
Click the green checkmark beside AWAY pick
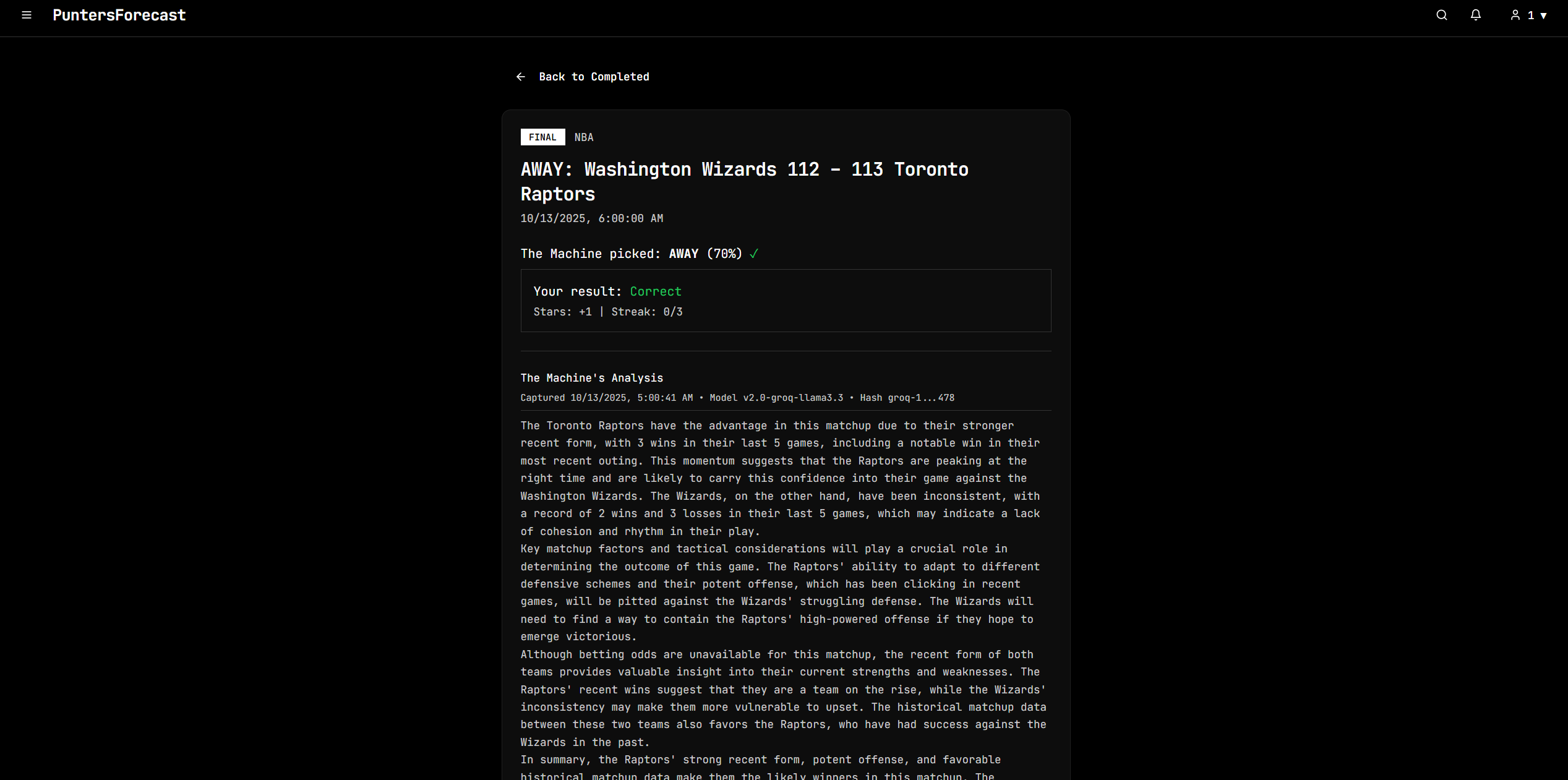click(753, 254)
